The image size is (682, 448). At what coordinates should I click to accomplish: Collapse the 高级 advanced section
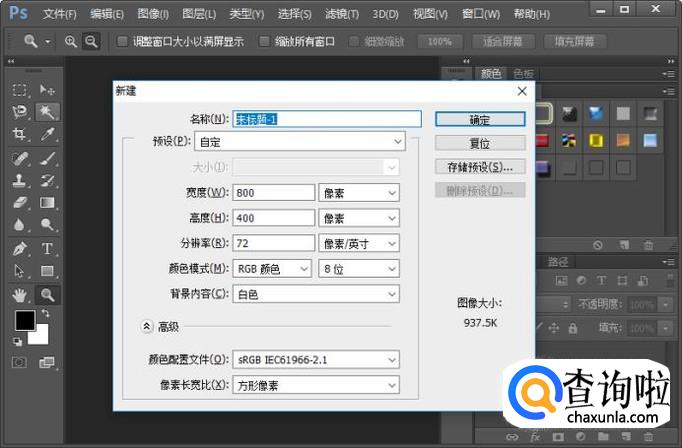(147, 326)
